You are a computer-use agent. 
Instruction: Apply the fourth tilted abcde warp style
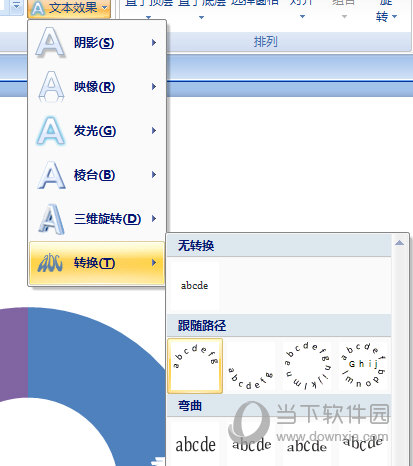coord(363,444)
